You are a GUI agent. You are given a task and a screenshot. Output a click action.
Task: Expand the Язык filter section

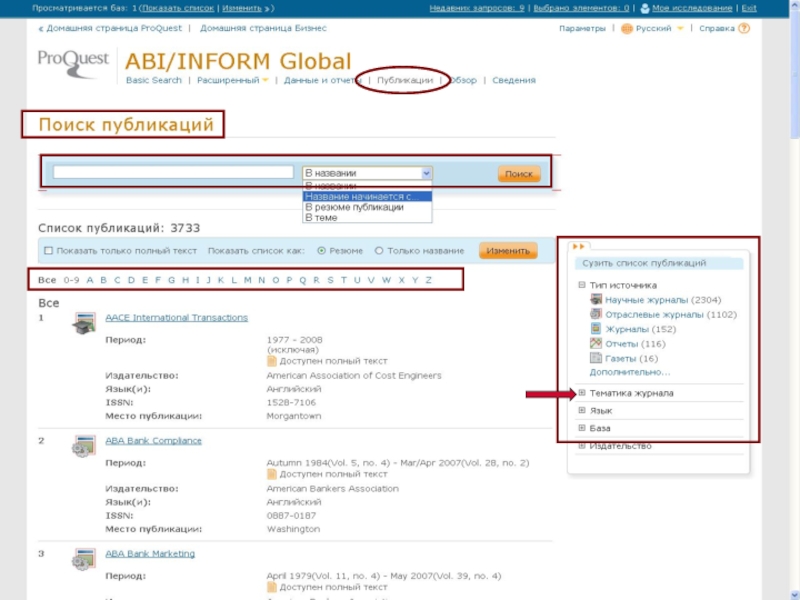(582, 410)
